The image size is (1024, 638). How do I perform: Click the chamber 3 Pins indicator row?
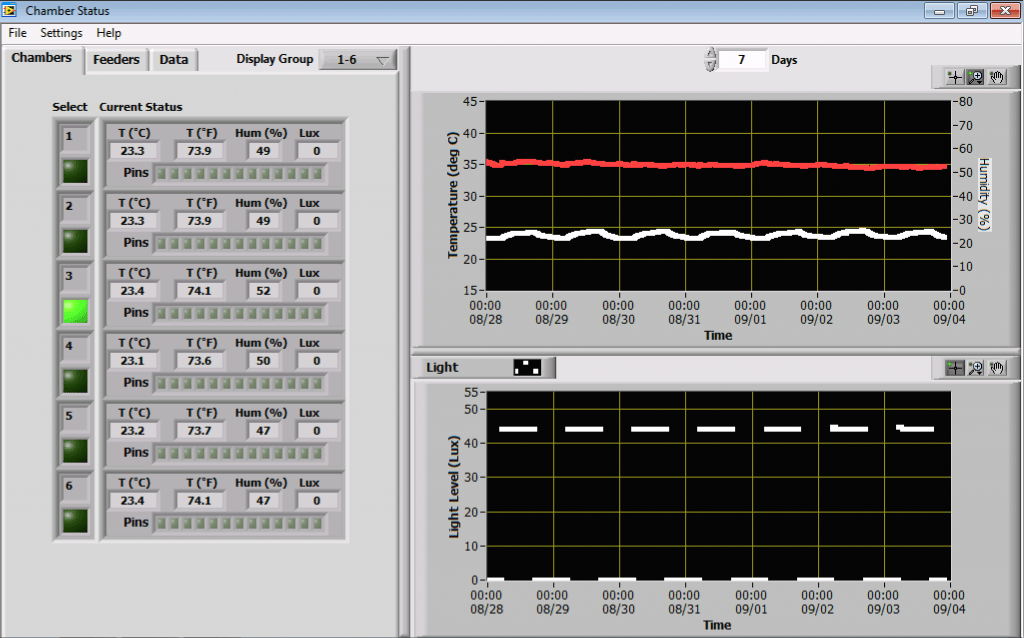click(240, 313)
